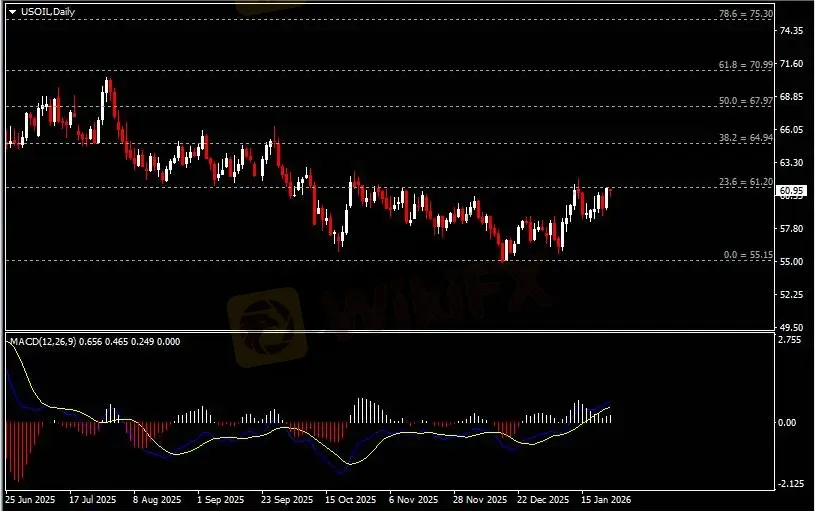Select the 61.8 = 70.99 Fibonacci label
Image resolution: width=815 pixels, height=511 pixels.
click(745, 65)
